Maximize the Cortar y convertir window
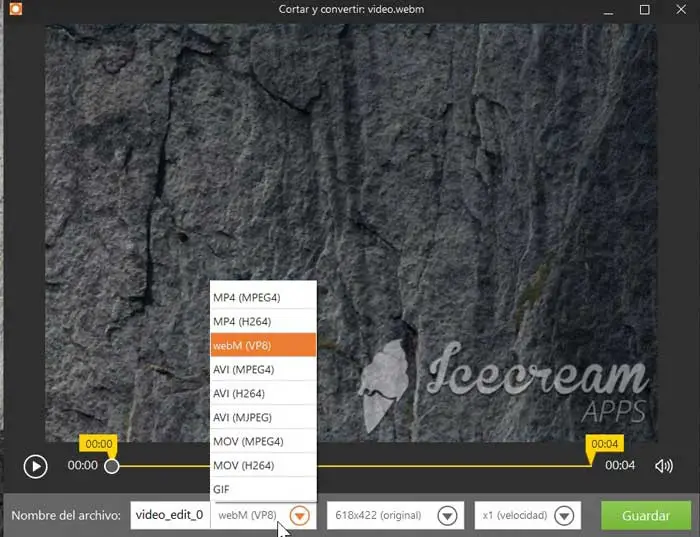 tap(645, 9)
